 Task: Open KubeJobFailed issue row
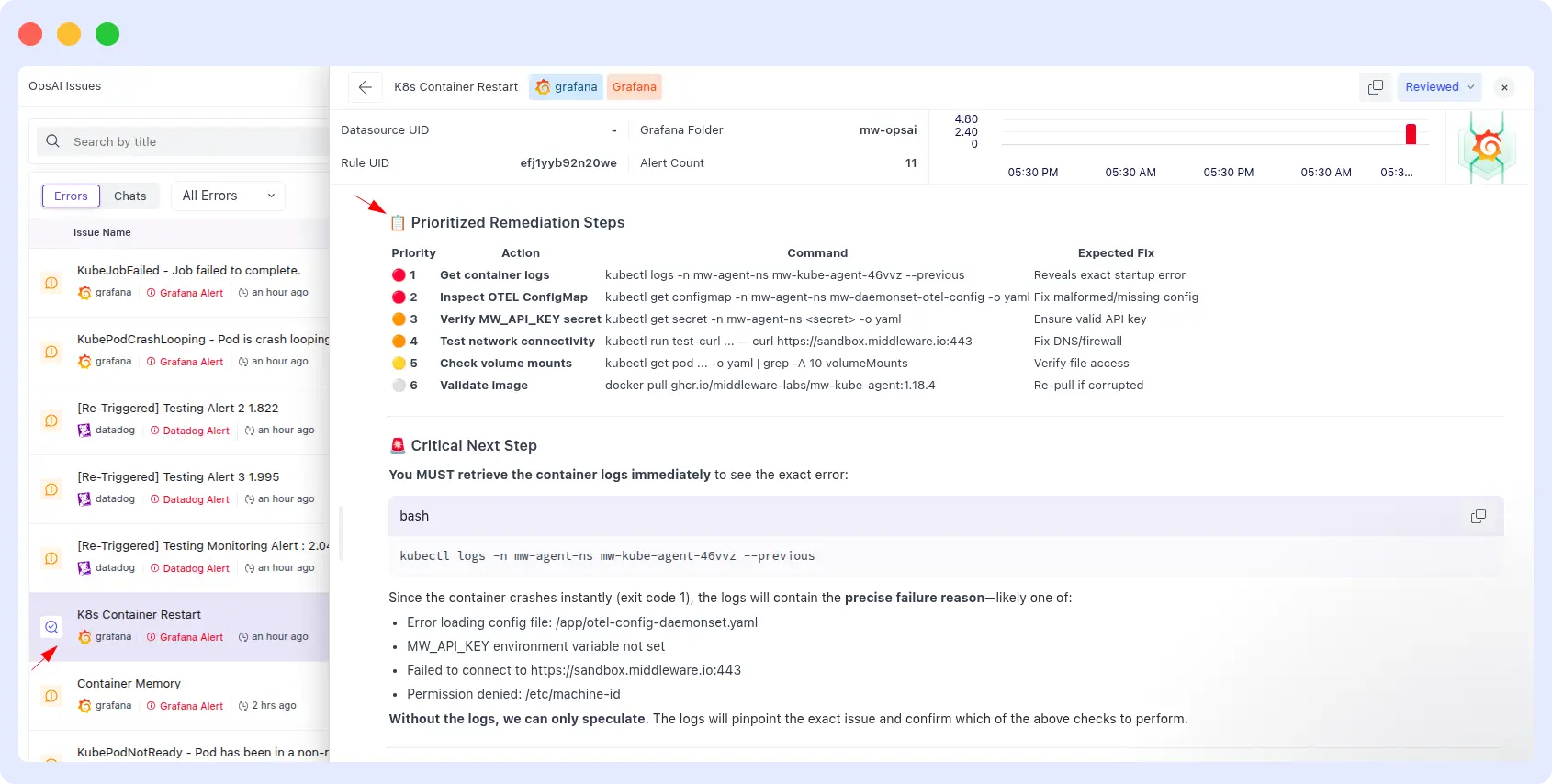tap(179, 283)
